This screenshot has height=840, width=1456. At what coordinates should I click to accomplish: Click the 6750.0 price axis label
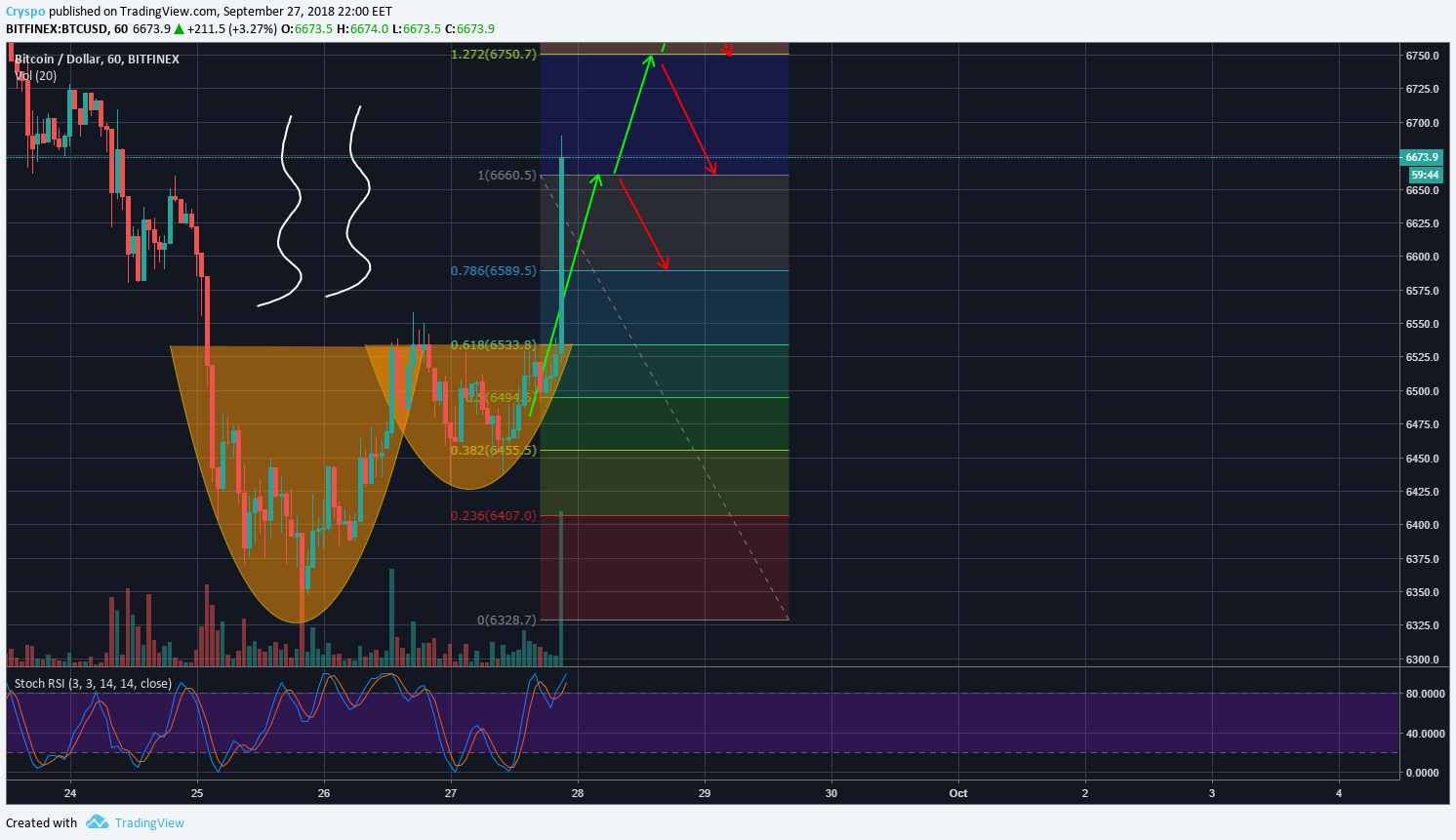(1422, 56)
